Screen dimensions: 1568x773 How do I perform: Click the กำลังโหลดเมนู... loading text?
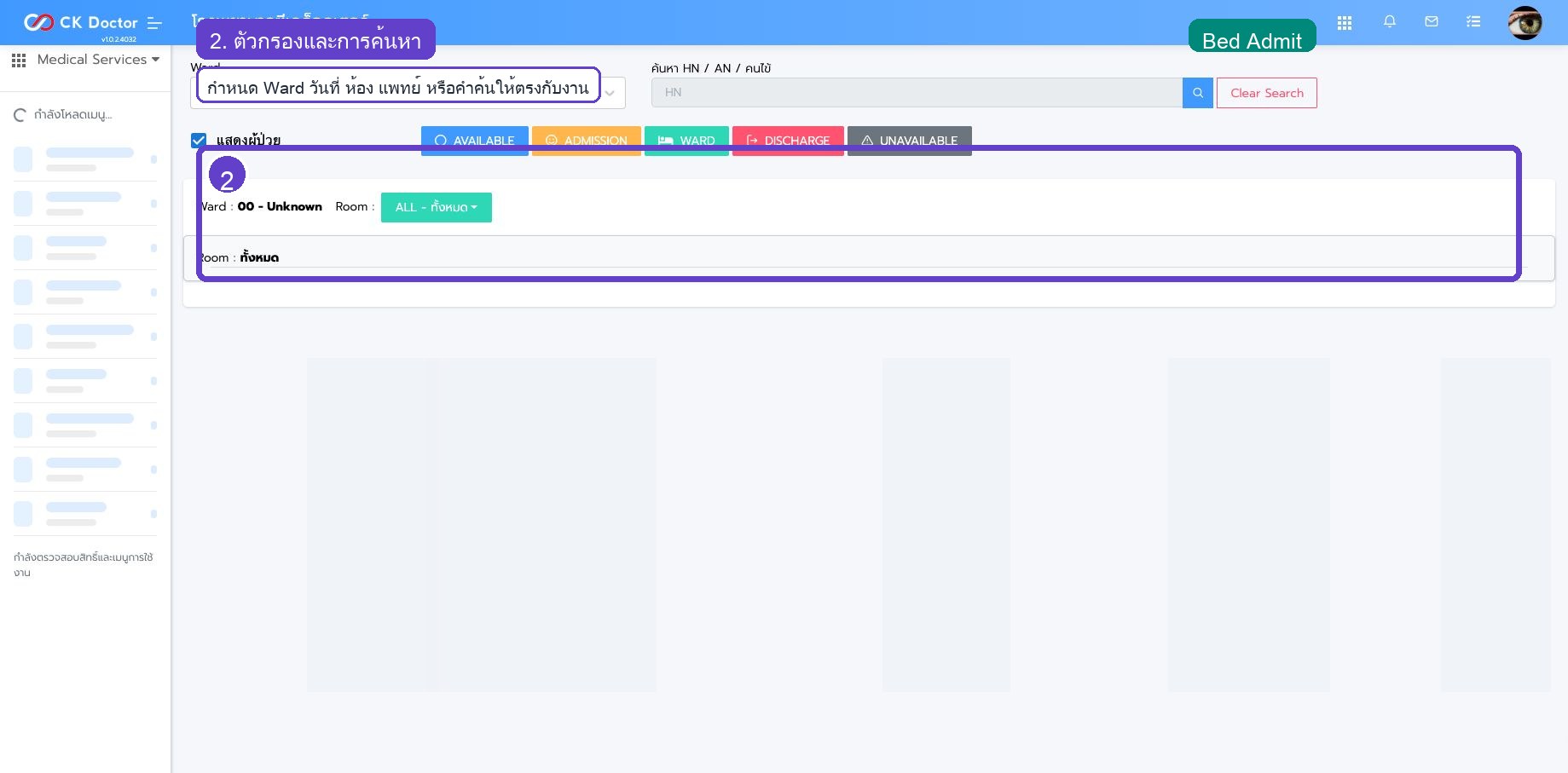(73, 114)
